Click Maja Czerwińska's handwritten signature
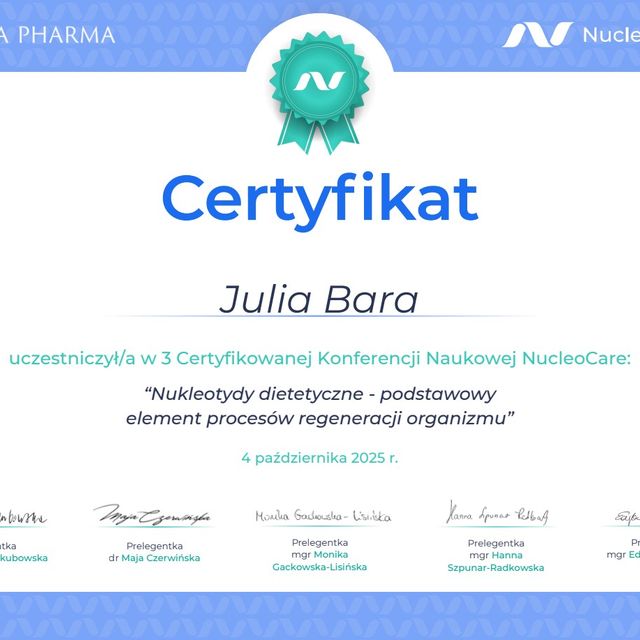Screen dimensions: 640x640 (152, 516)
